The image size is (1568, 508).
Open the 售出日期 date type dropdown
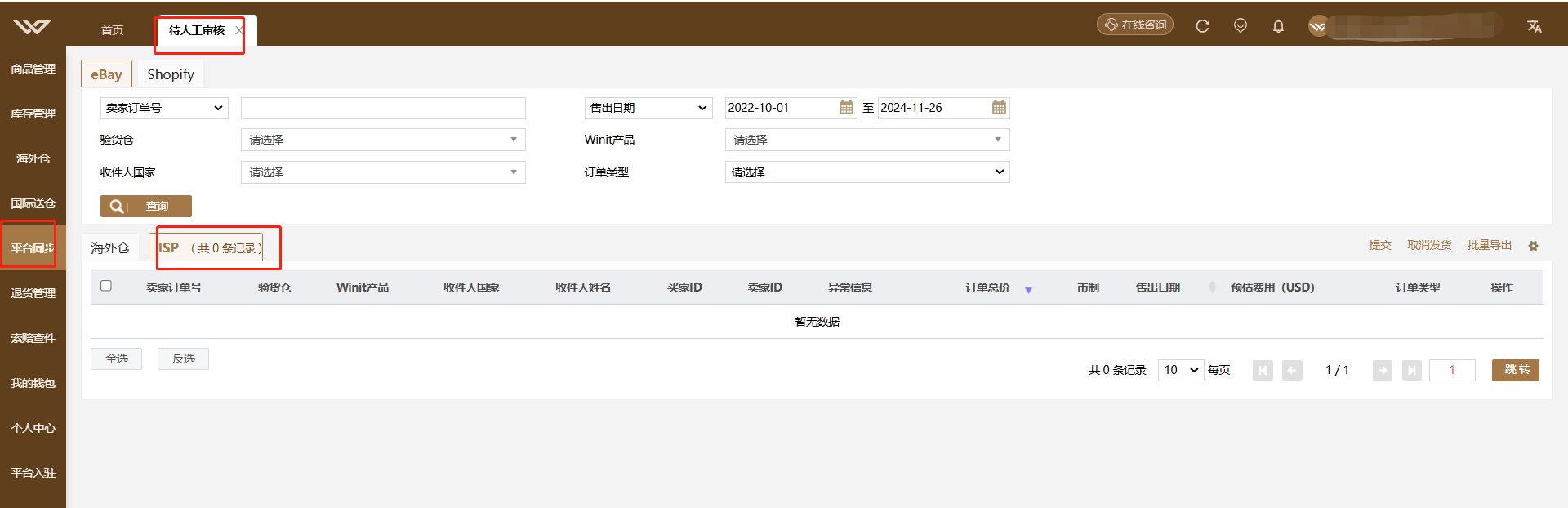coord(648,108)
